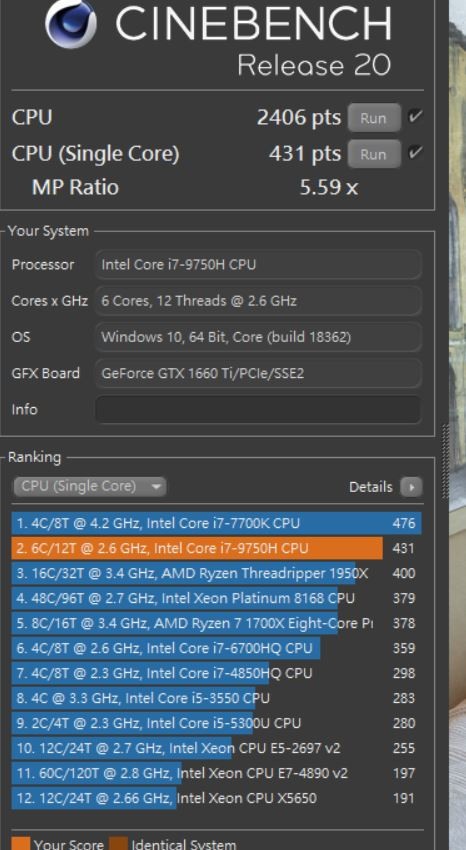Select ranking row Intel Core i7-6700HQ
Screen dimensions: 466x850
pyautogui.click(x=216, y=648)
